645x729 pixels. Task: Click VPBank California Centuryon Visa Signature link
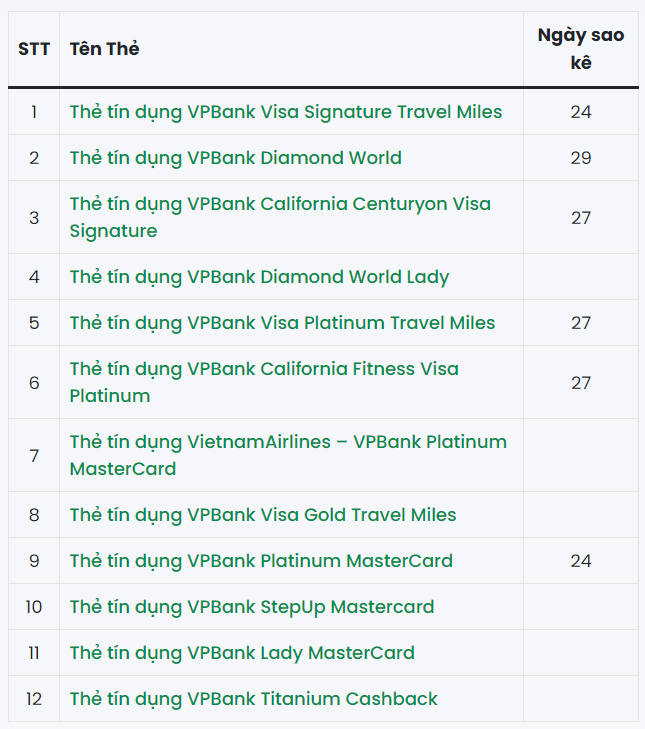click(280, 217)
